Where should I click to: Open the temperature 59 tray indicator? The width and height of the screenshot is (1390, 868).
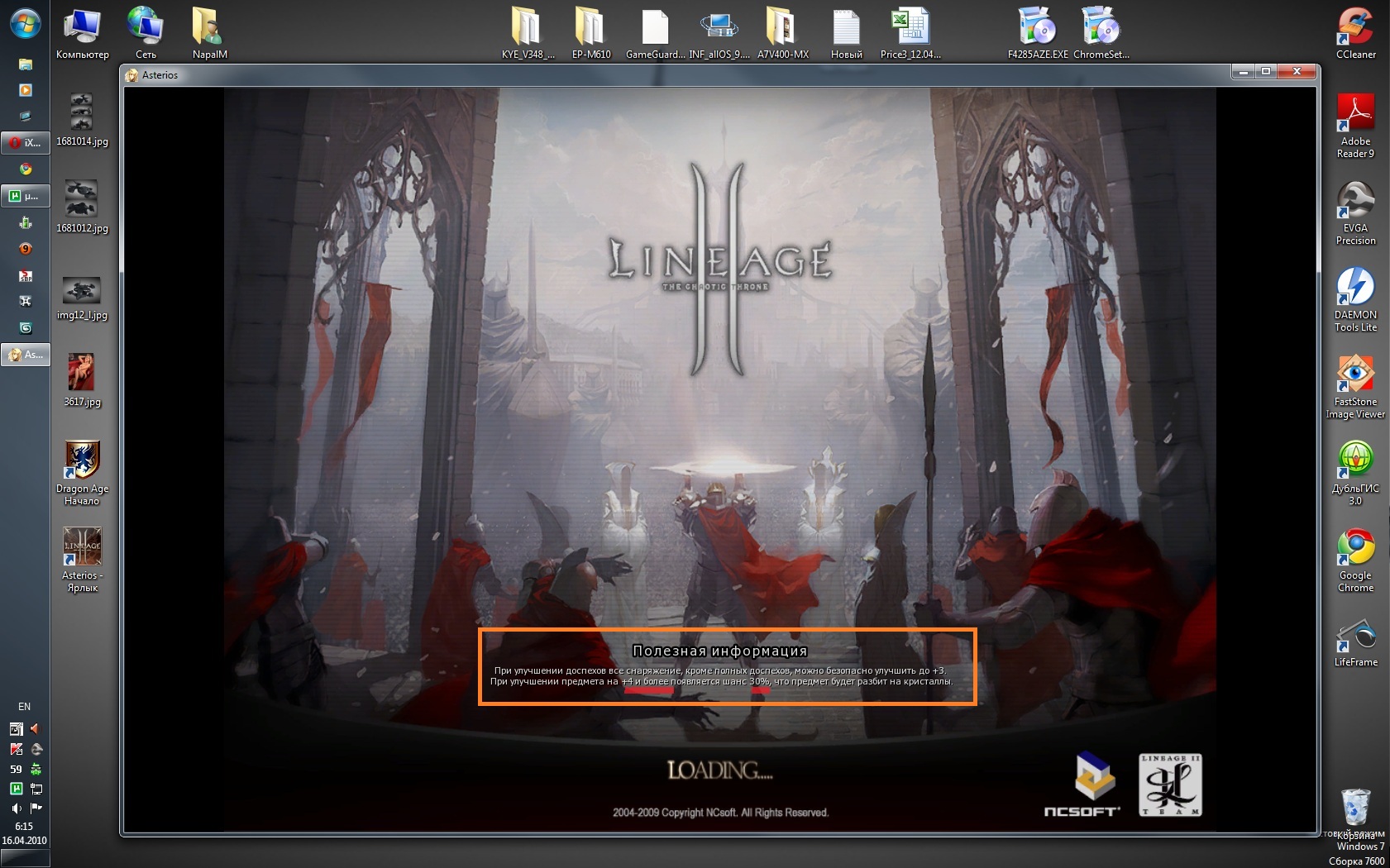click(x=16, y=769)
